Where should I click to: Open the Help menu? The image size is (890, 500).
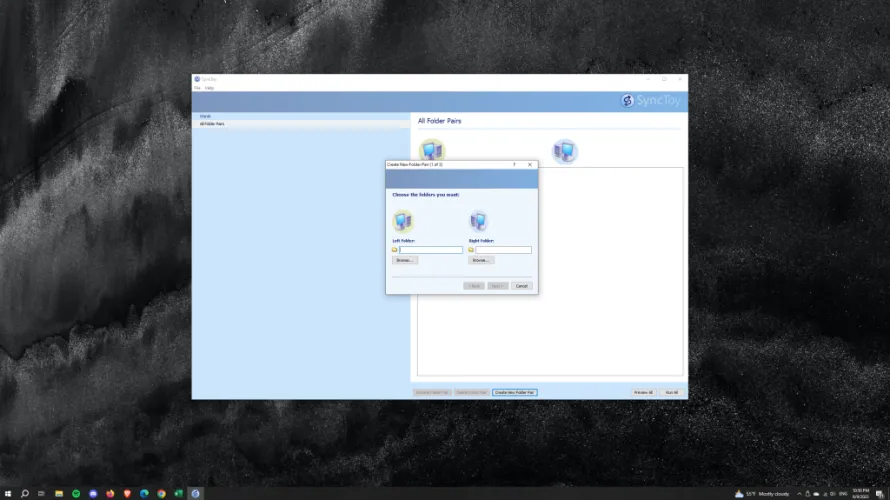pos(209,88)
